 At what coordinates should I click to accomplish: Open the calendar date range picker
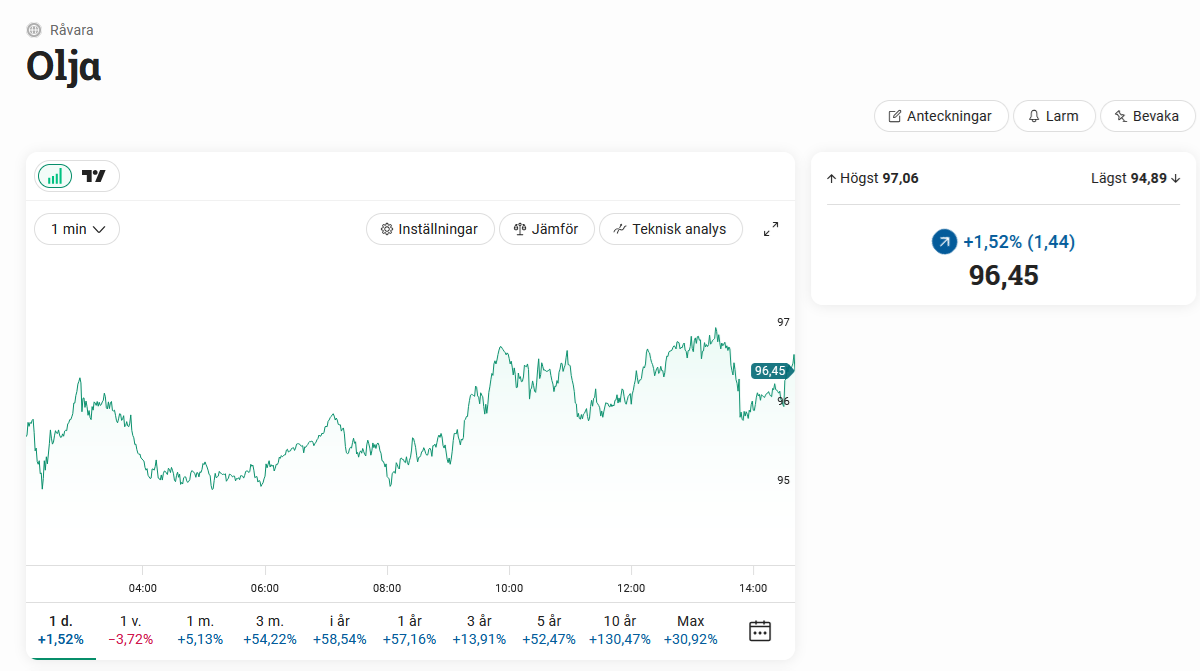click(x=760, y=630)
